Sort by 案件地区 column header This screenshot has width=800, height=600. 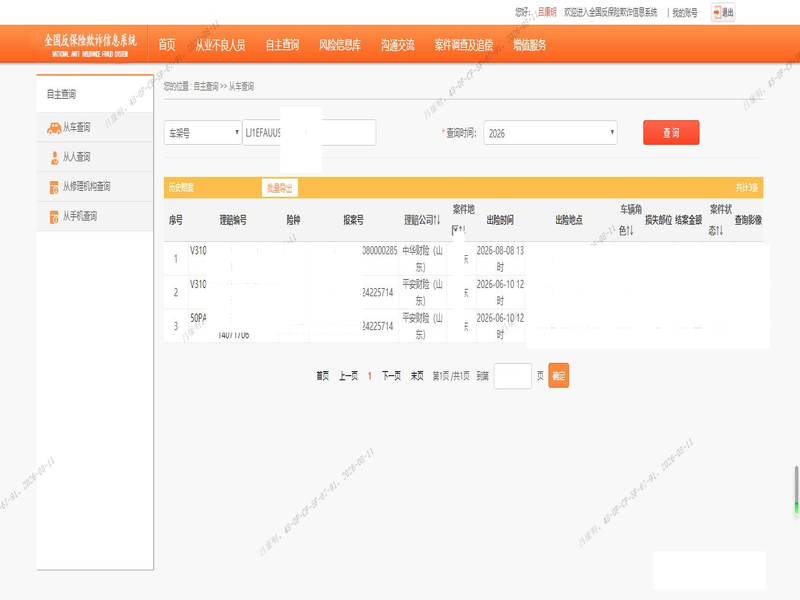point(463,220)
